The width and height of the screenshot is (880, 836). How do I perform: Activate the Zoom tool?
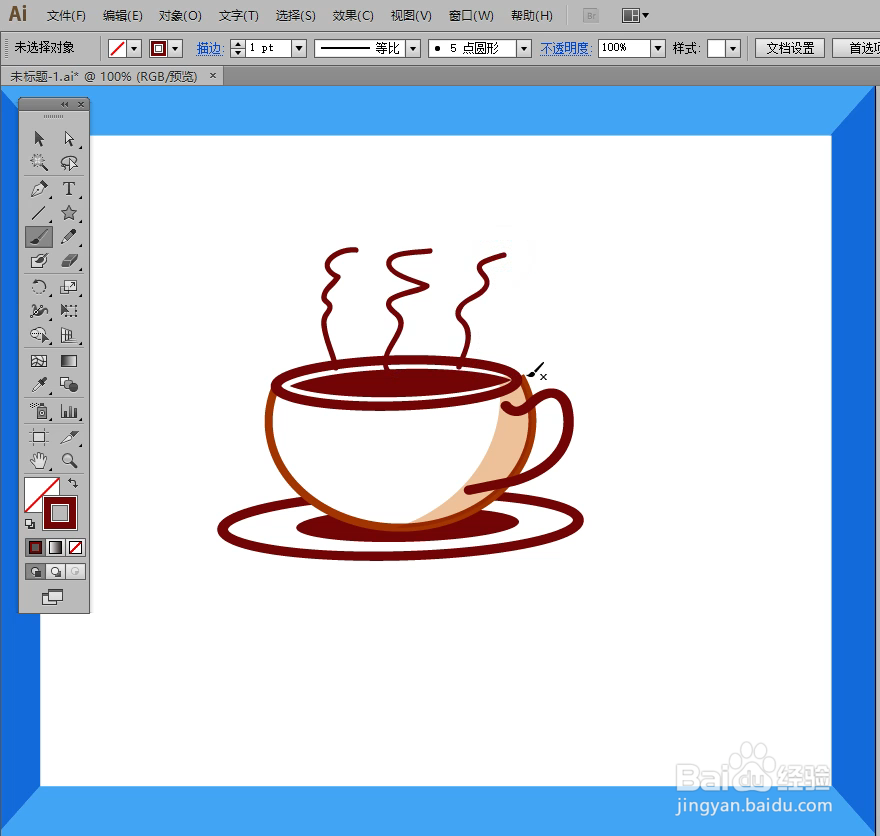pos(67,461)
